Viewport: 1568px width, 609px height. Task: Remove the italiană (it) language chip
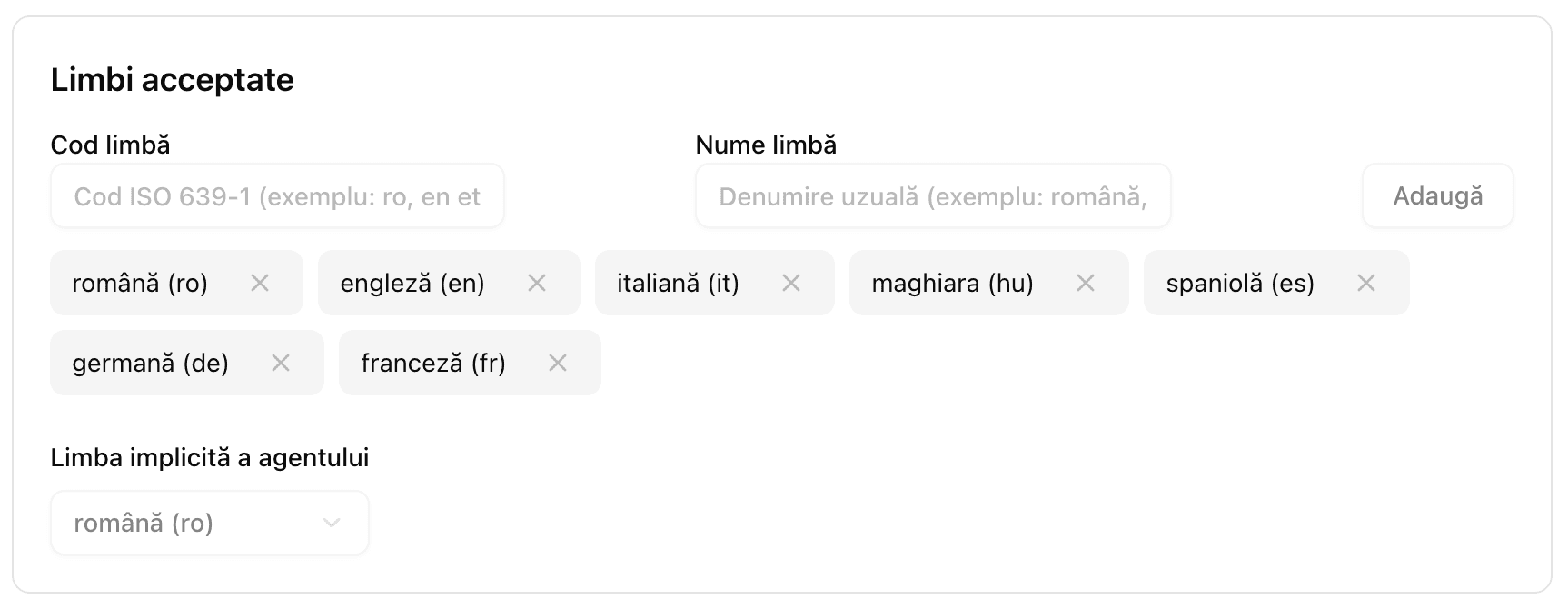tap(790, 283)
